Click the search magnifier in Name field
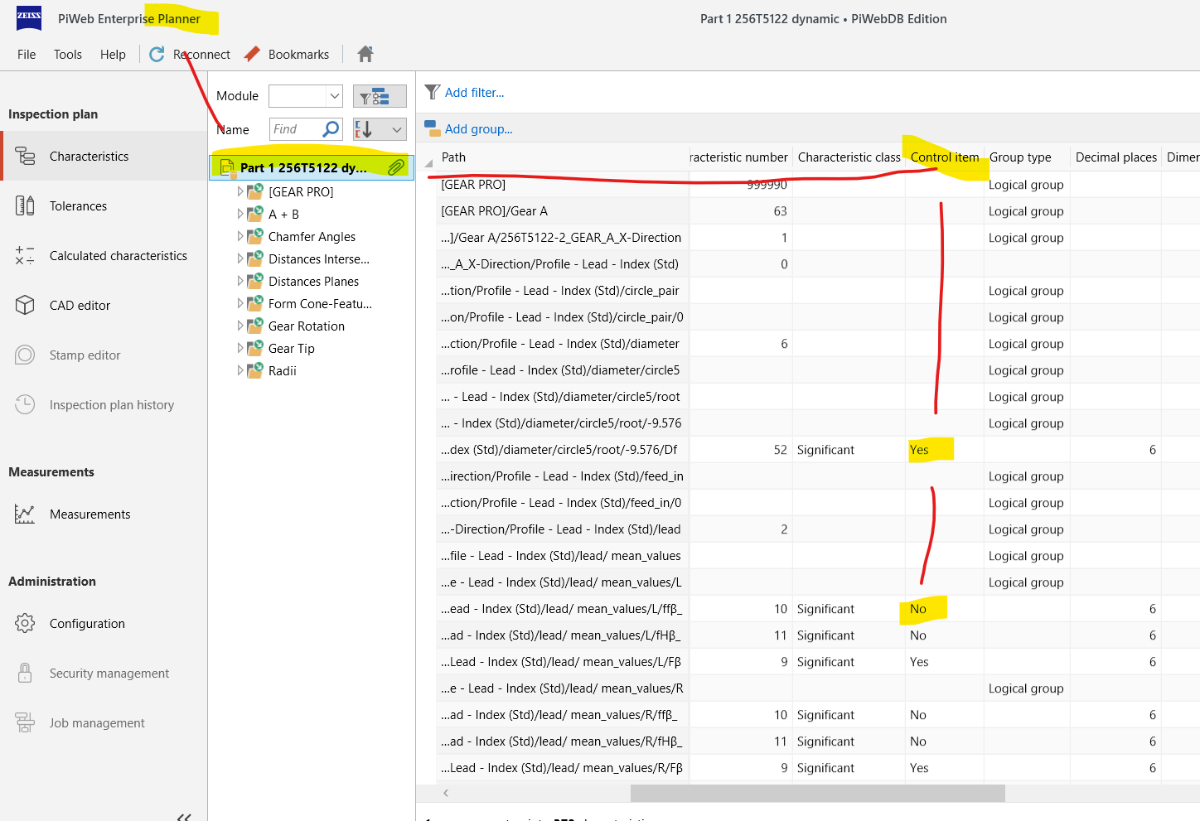The image size is (1200, 821). point(331,129)
